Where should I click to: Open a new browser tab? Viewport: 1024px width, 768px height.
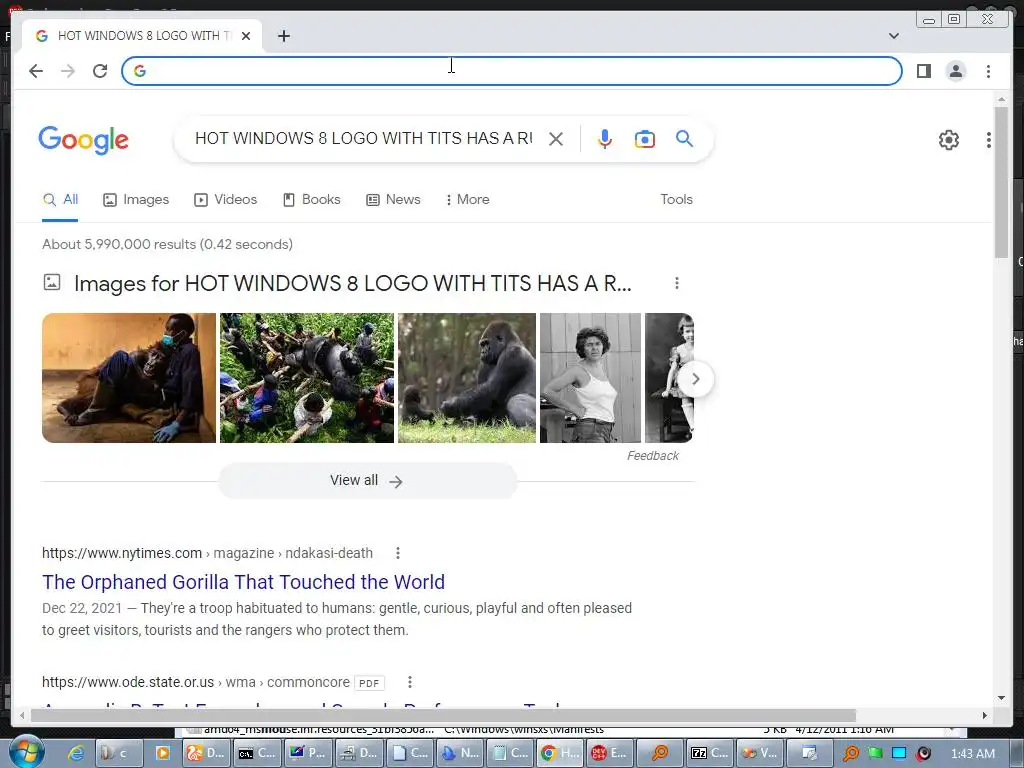283,36
